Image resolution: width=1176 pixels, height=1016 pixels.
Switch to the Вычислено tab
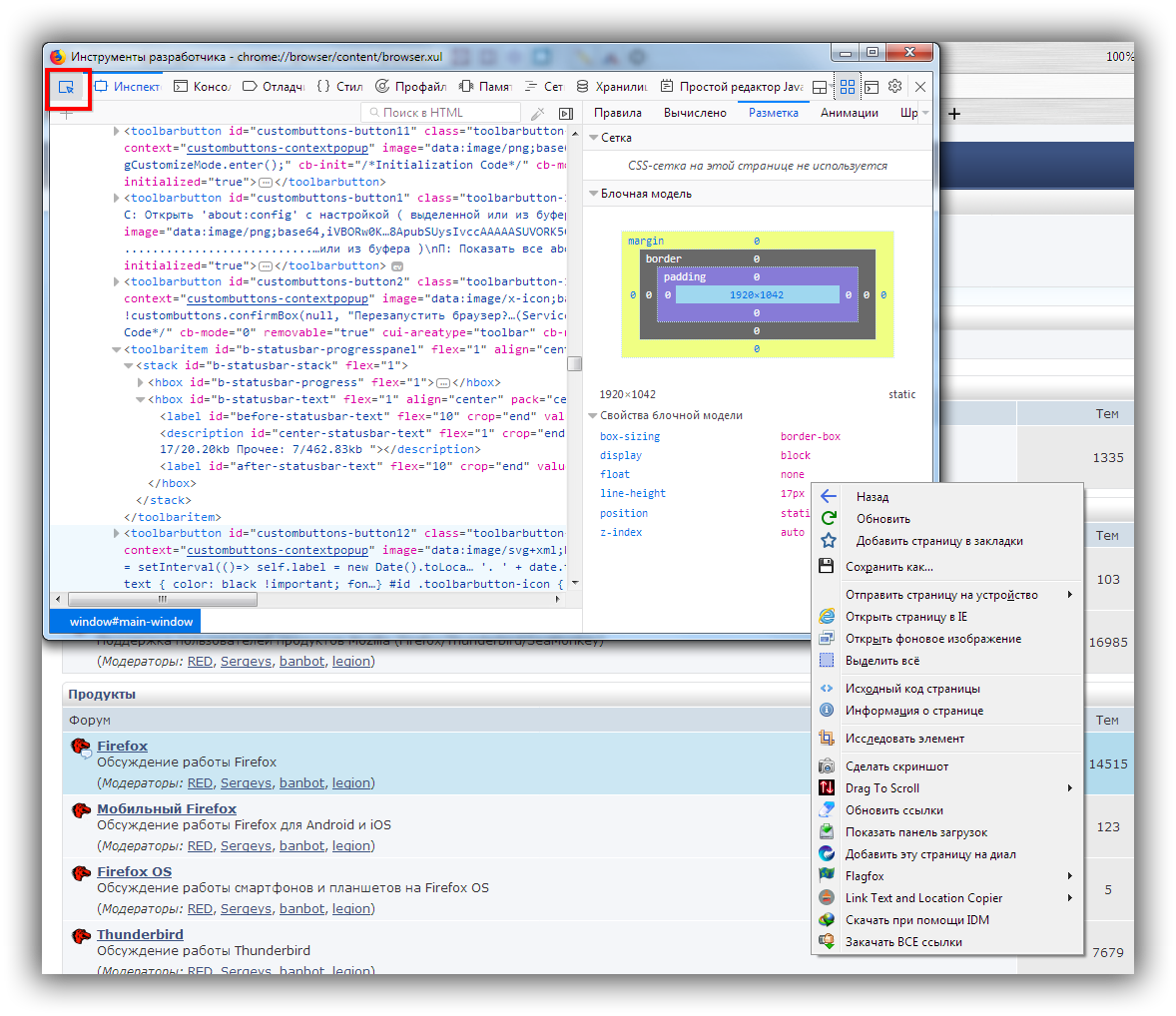[695, 113]
